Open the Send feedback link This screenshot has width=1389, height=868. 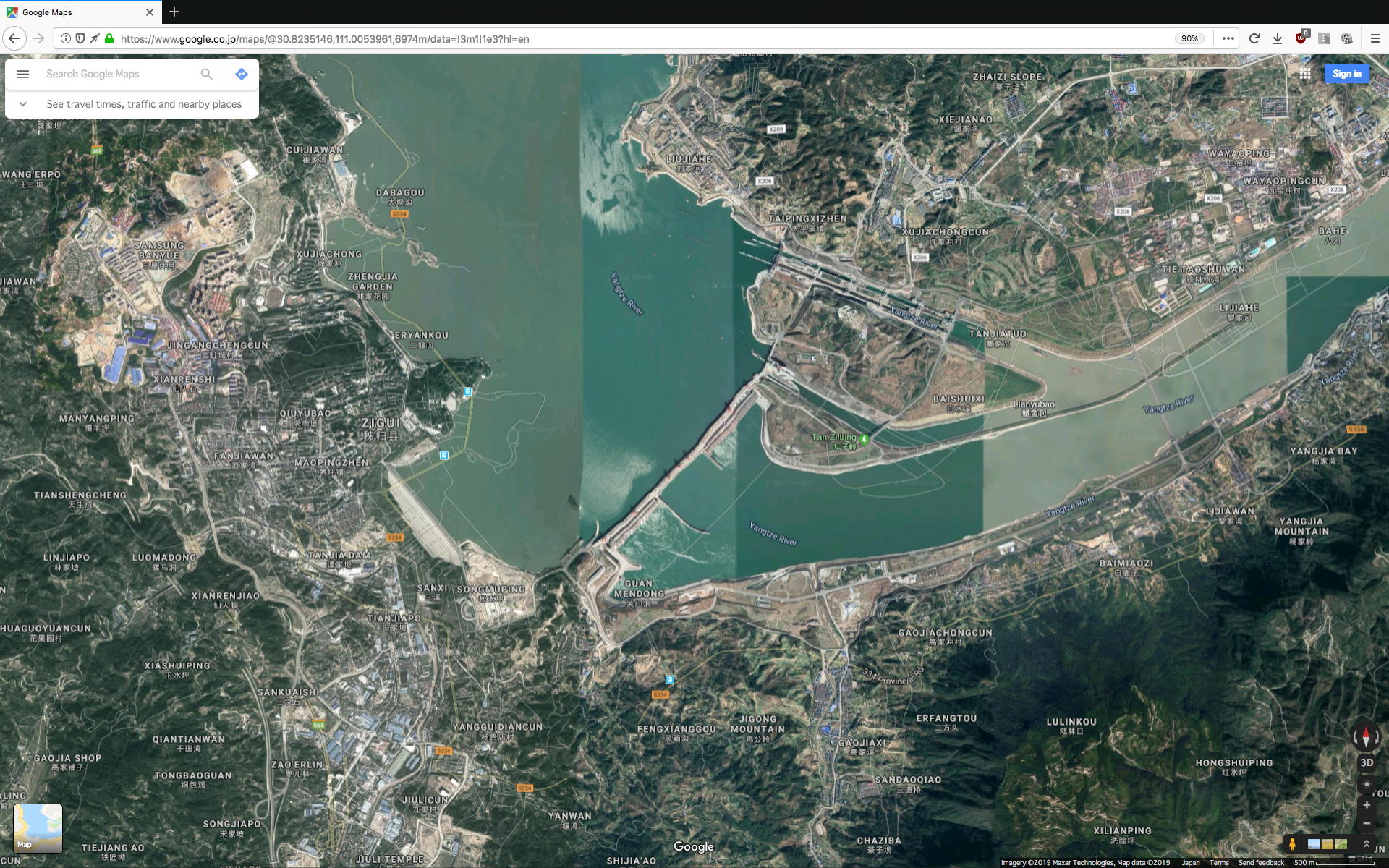coord(1260,862)
